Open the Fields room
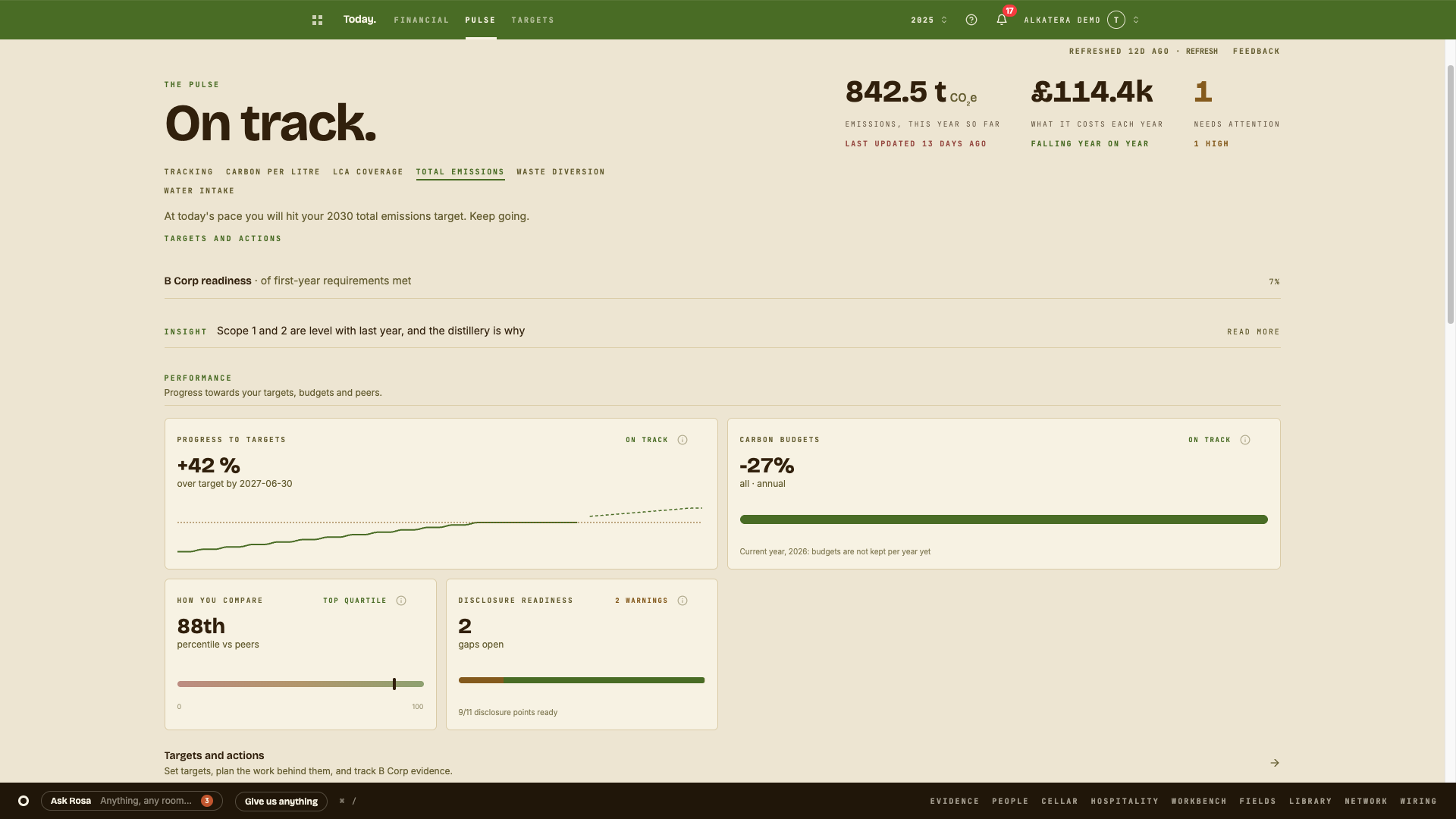 (x=1258, y=802)
